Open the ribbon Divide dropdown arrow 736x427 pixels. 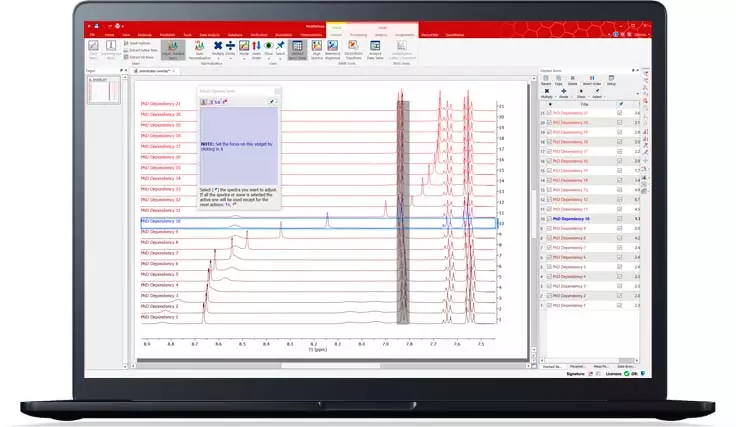[x=230, y=59]
